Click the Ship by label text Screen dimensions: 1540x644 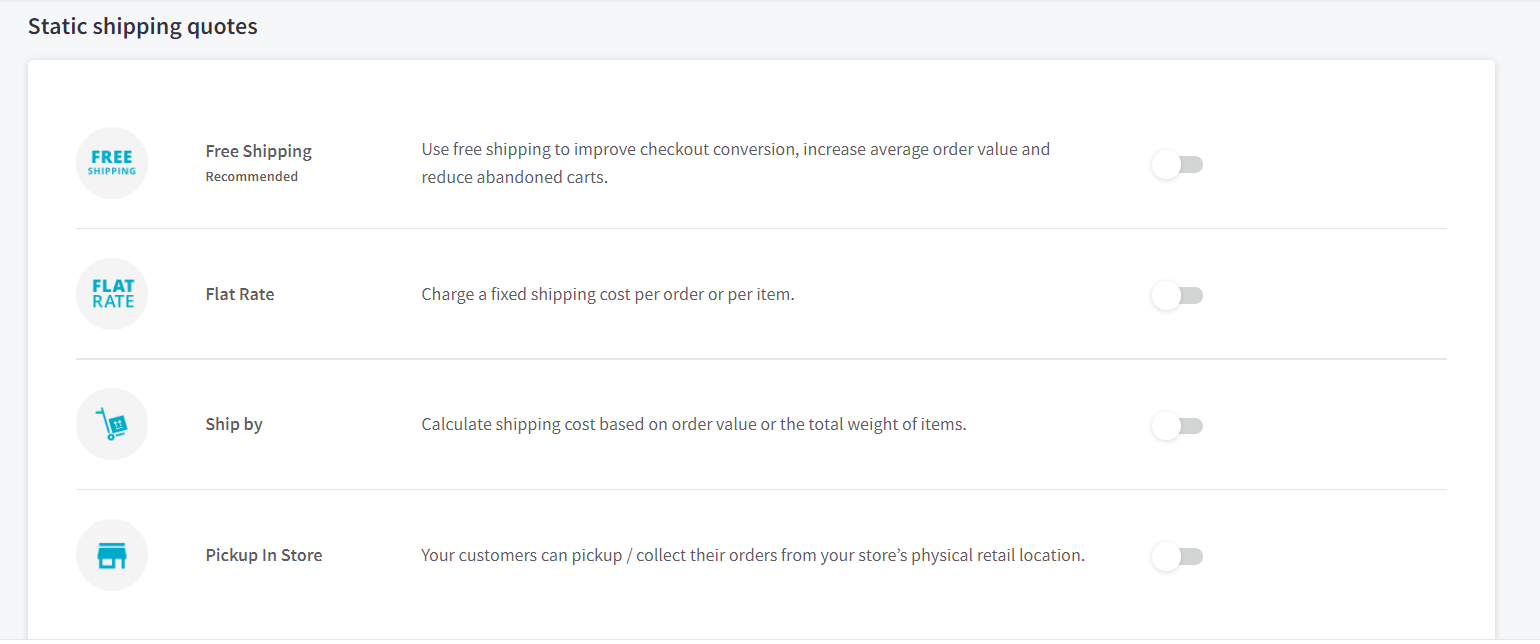pyautogui.click(x=234, y=424)
